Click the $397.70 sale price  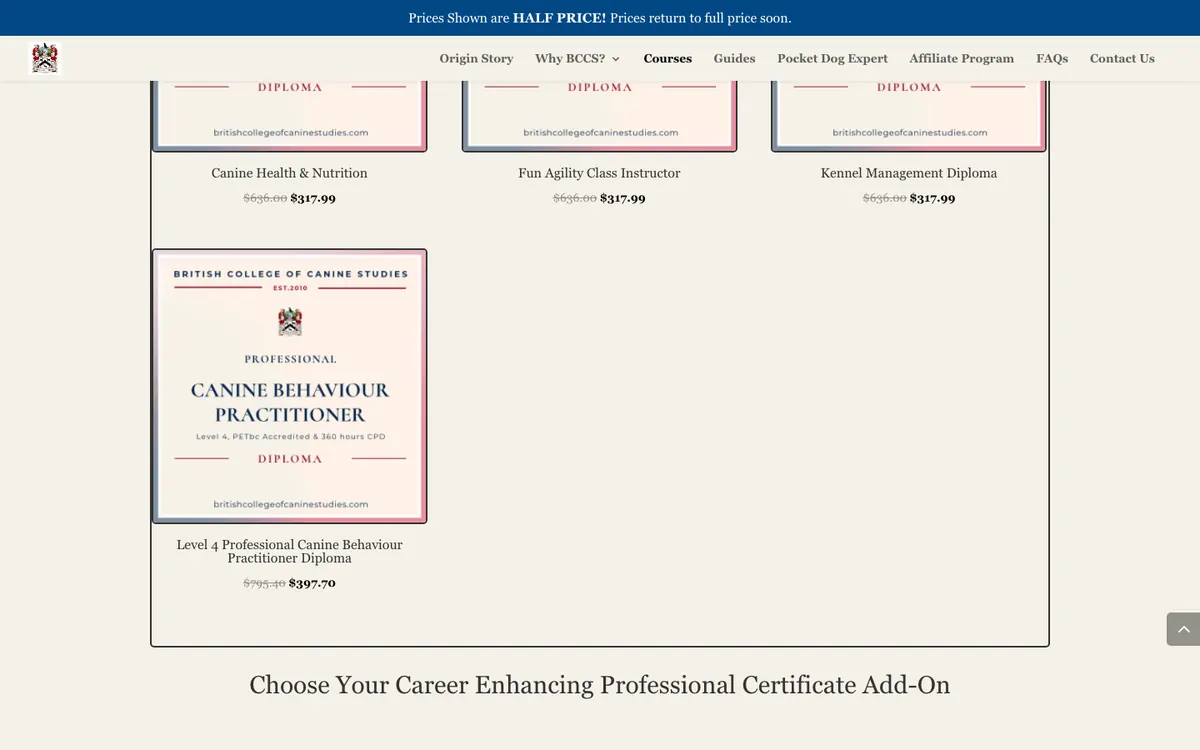tap(312, 583)
